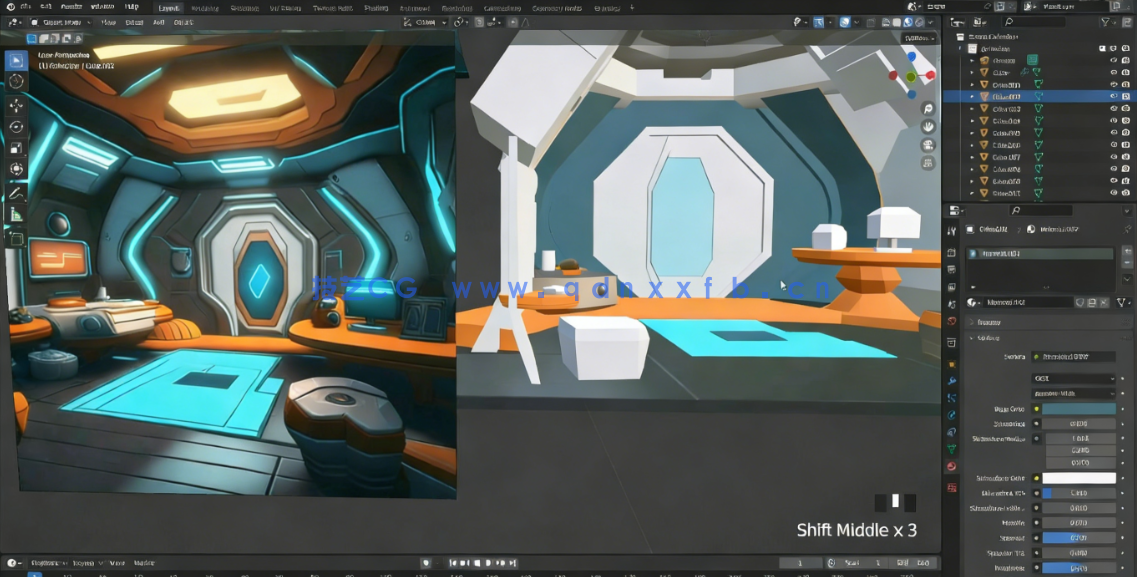Click the zoom magnifier viewport gizmo
Viewport: 1137px width, 577px height.
pyautogui.click(x=928, y=108)
